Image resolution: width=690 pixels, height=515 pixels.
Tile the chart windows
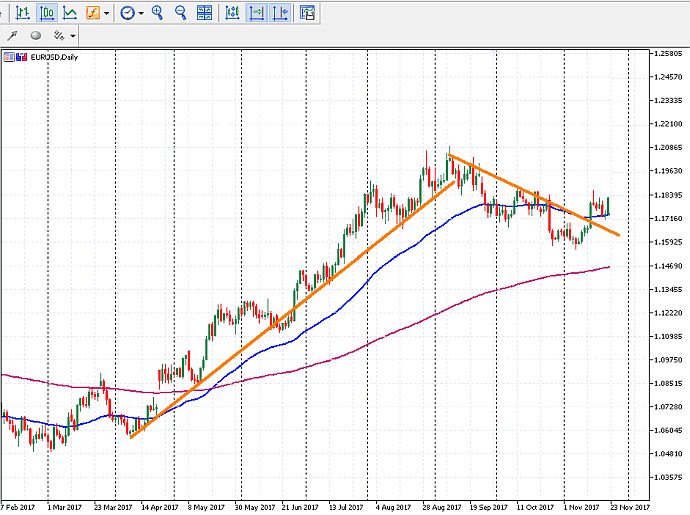point(204,13)
